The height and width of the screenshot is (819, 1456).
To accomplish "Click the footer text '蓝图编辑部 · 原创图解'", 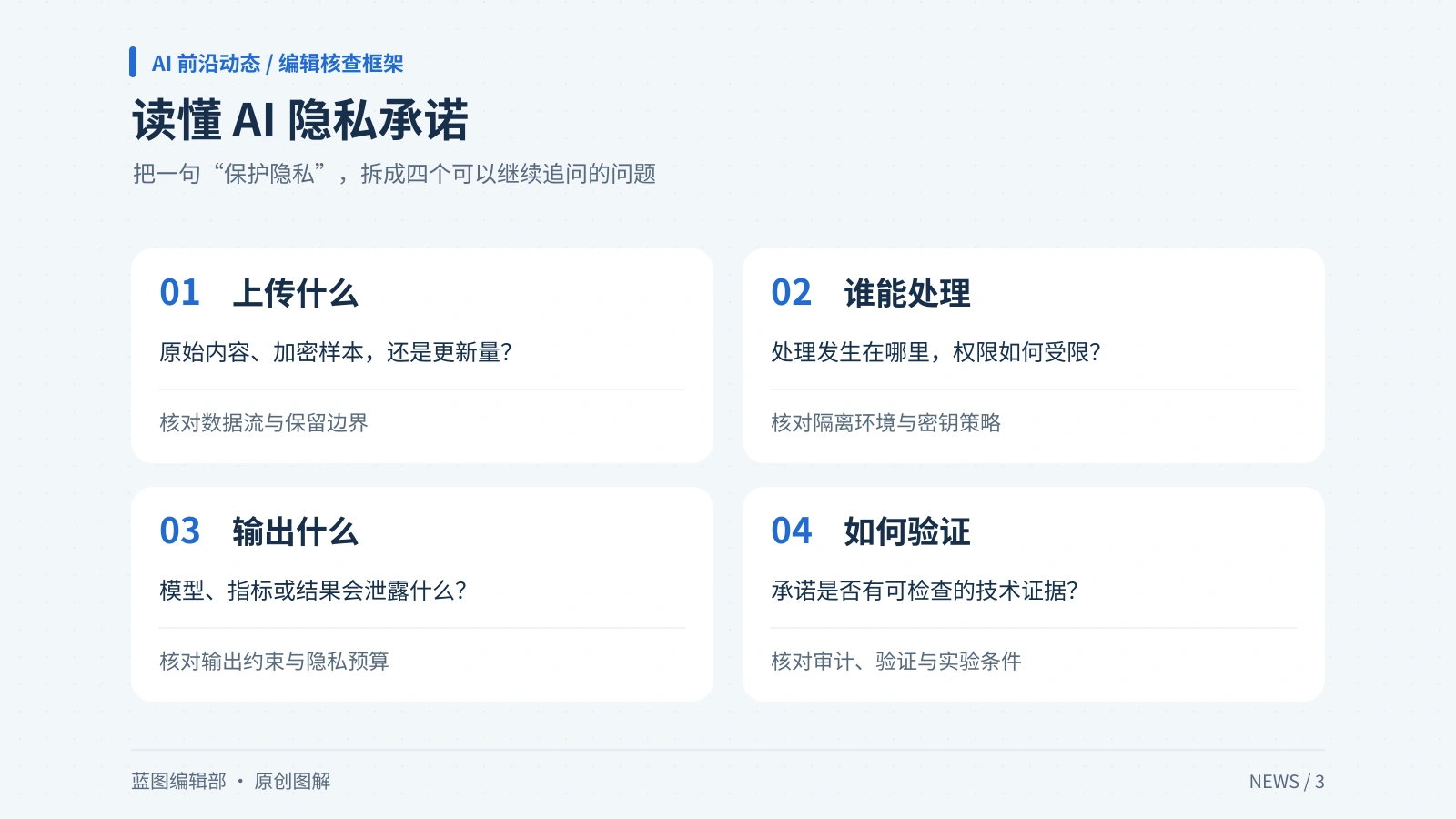I will 231,781.
